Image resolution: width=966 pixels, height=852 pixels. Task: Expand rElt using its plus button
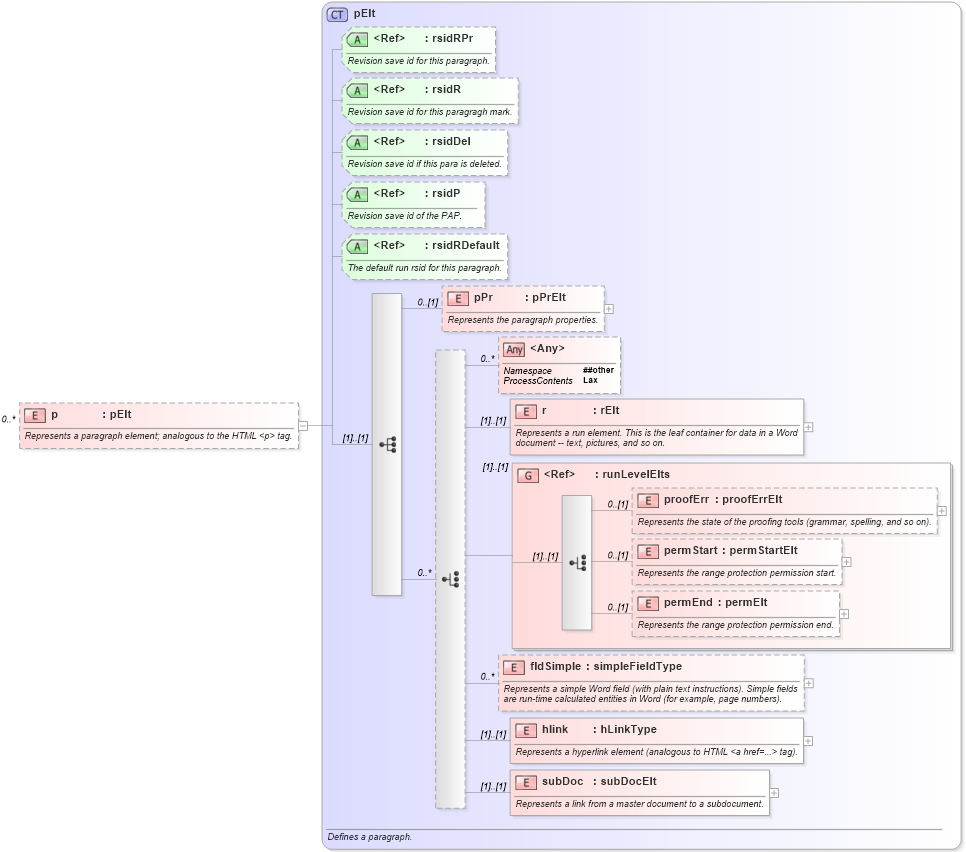(x=808, y=427)
